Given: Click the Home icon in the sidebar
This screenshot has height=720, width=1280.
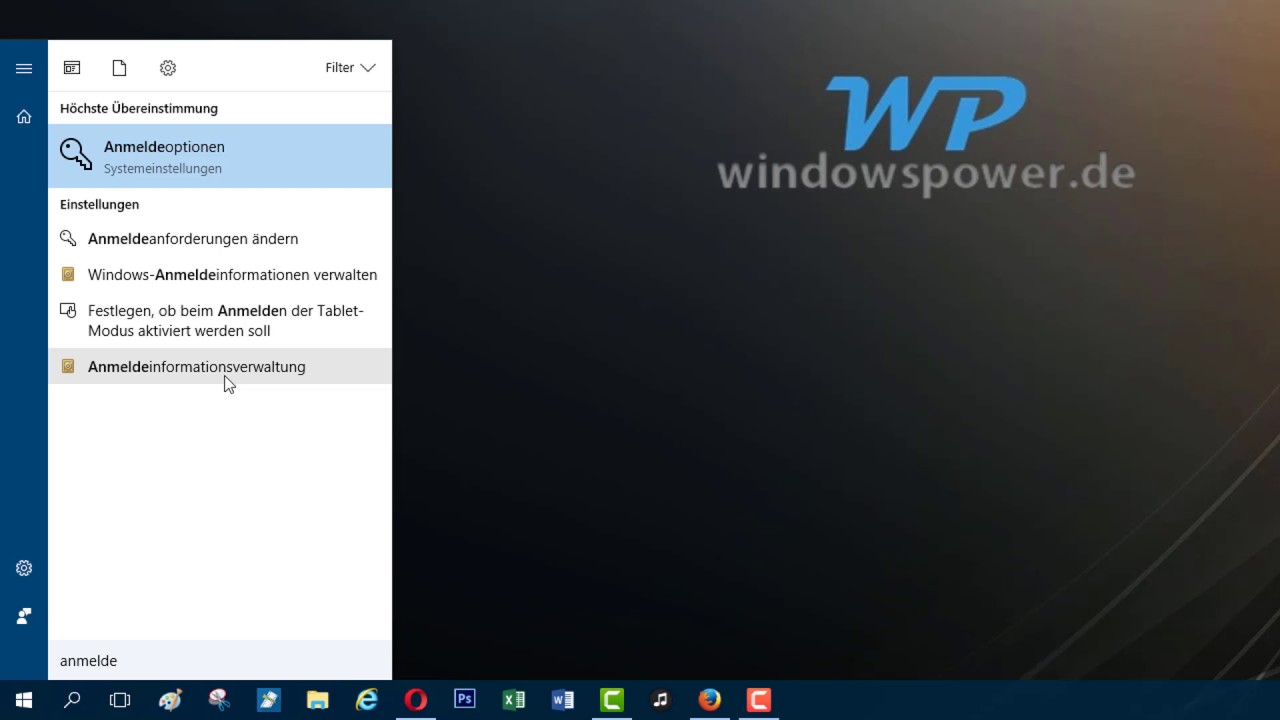Looking at the screenshot, I should 24,116.
